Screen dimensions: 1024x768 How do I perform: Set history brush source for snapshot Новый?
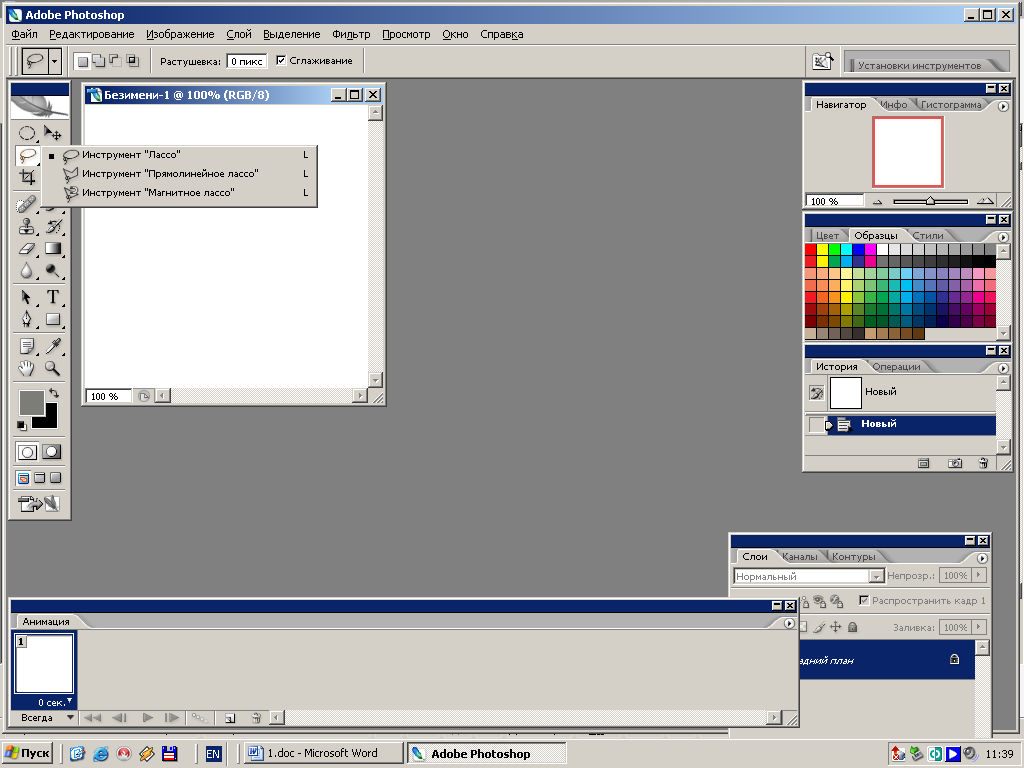(x=816, y=392)
